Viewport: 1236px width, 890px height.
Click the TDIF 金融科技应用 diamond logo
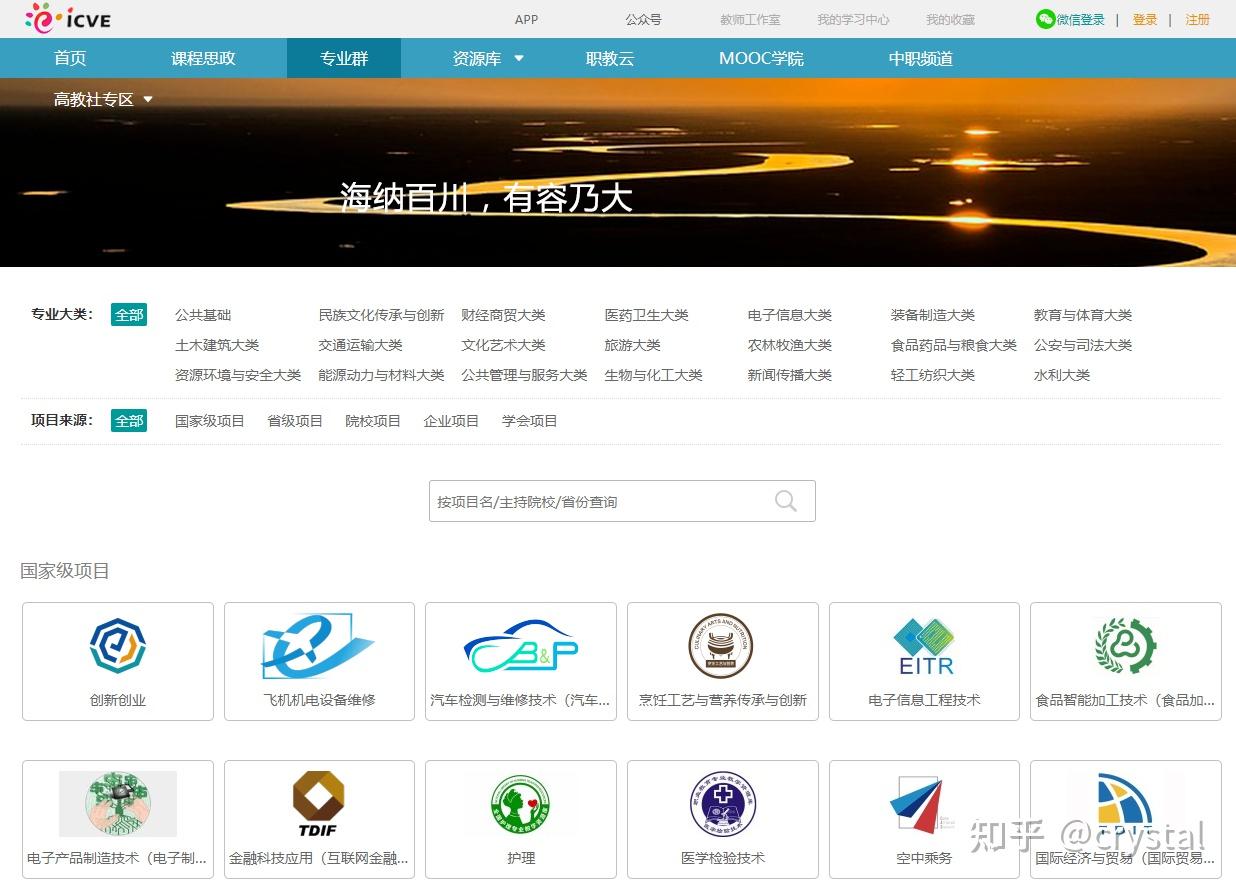318,802
